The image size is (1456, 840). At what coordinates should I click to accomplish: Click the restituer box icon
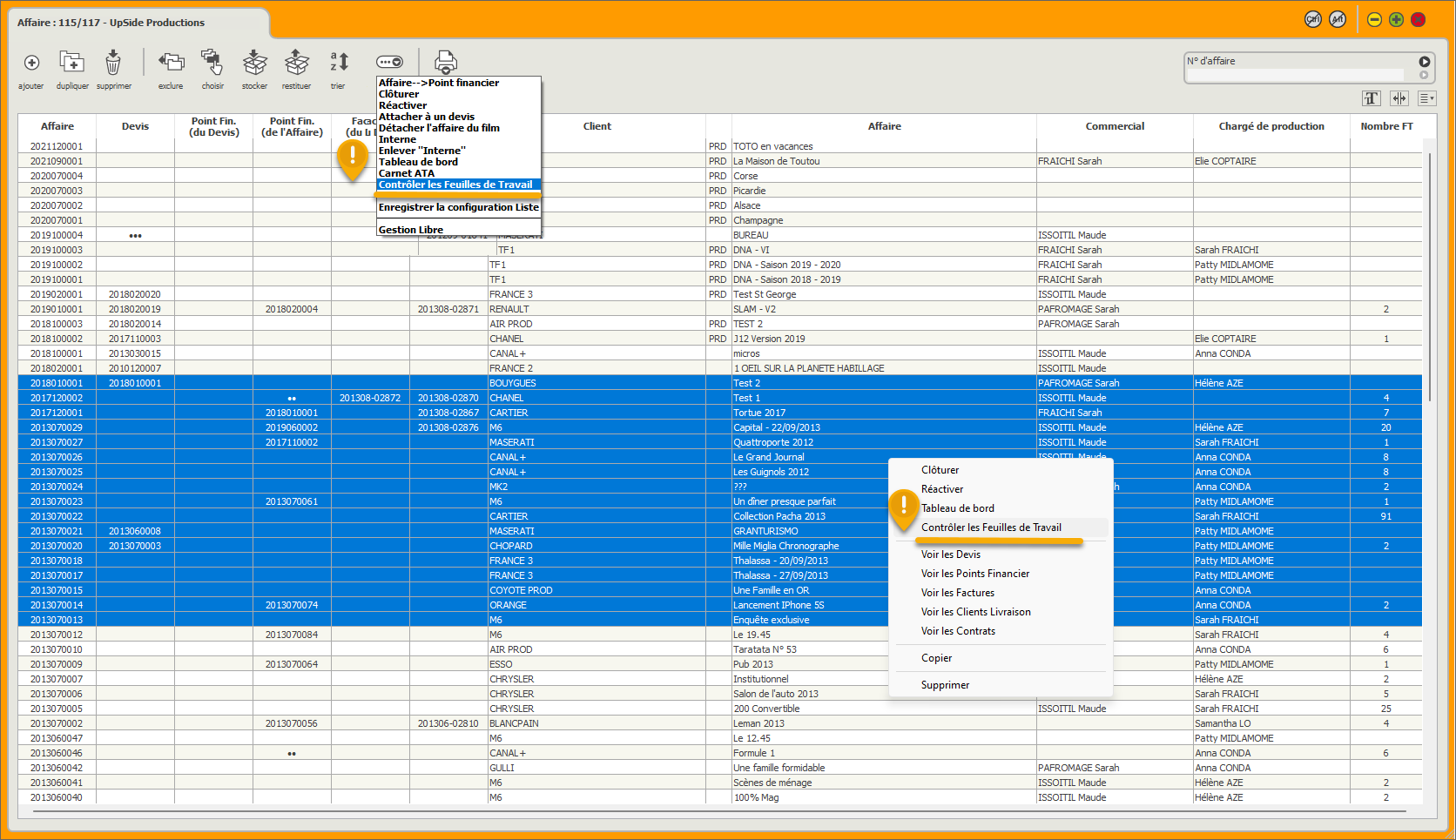pyautogui.click(x=296, y=63)
